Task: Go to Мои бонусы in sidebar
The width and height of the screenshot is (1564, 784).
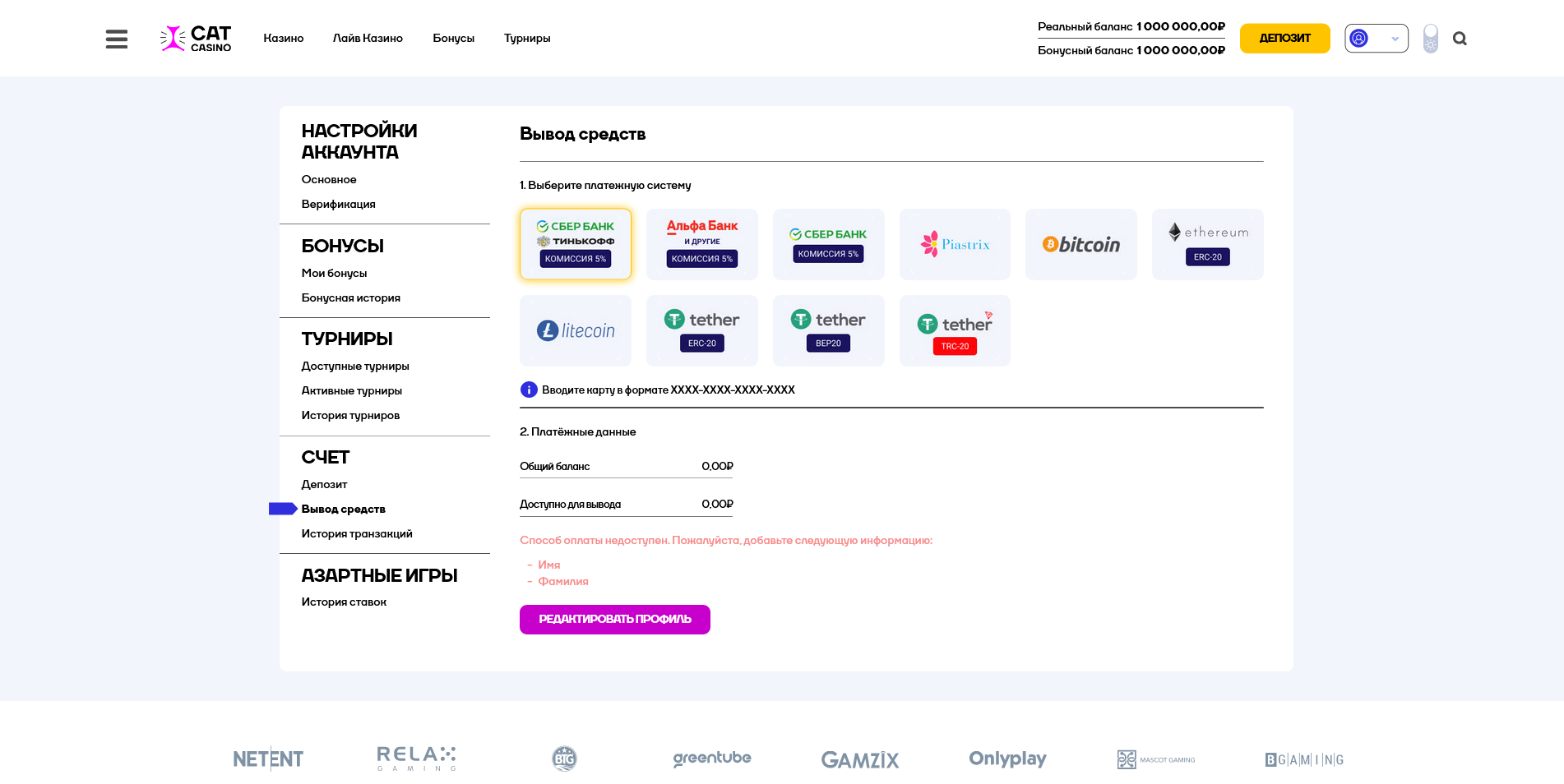Action: pos(334,274)
